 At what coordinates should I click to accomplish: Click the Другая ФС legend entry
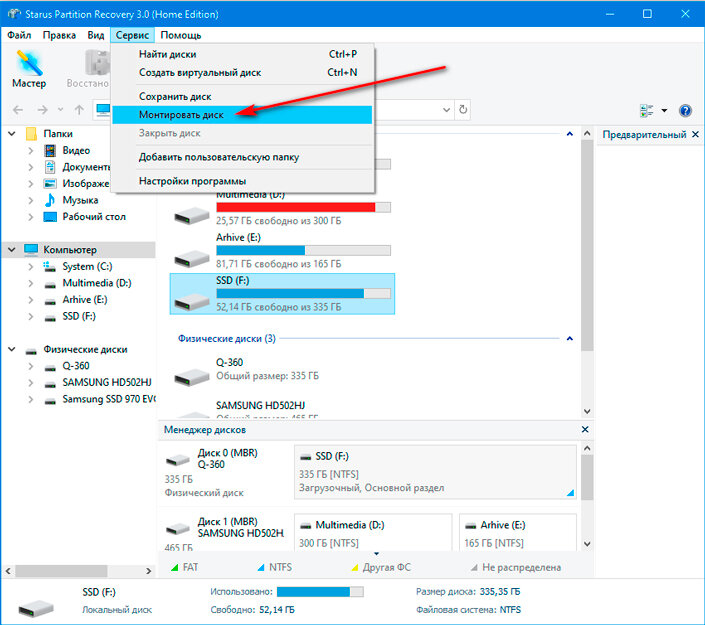point(381,567)
